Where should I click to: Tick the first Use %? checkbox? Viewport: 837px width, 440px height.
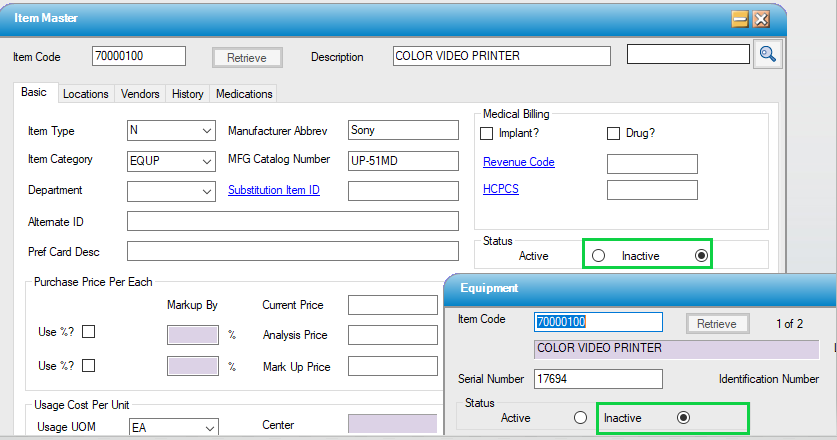coord(88,332)
